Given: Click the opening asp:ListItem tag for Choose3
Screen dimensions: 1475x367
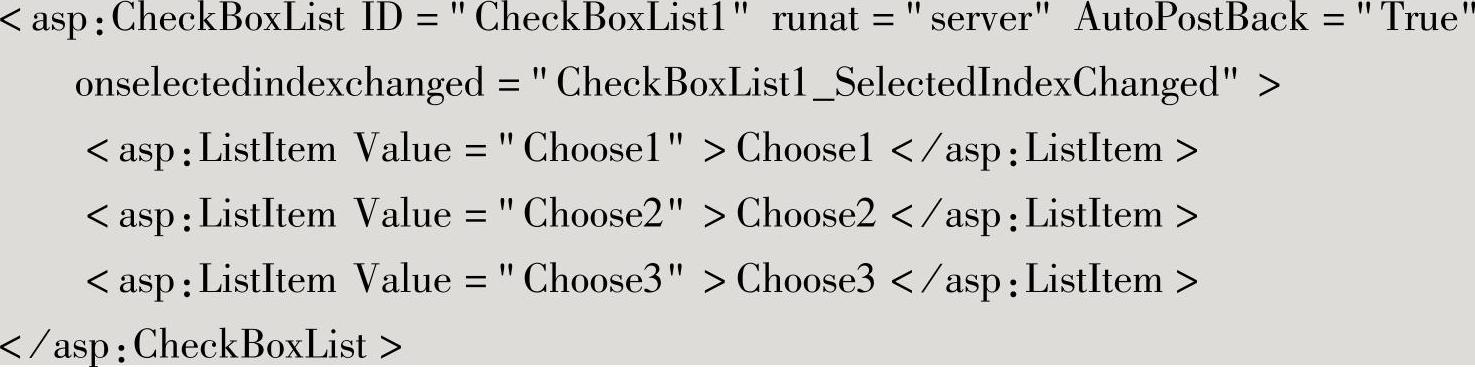Looking at the screenshot, I should (x=212, y=279).
